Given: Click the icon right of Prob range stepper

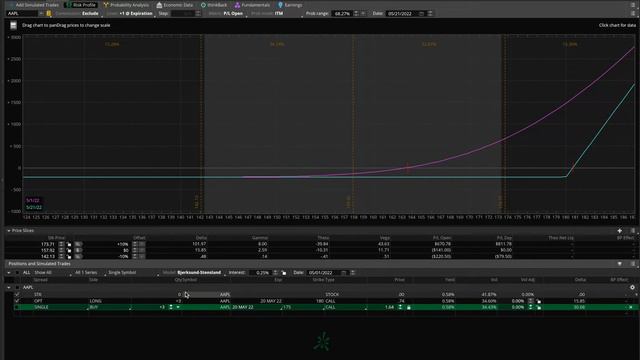Looking at the screenshot, I should coord(363,13).
